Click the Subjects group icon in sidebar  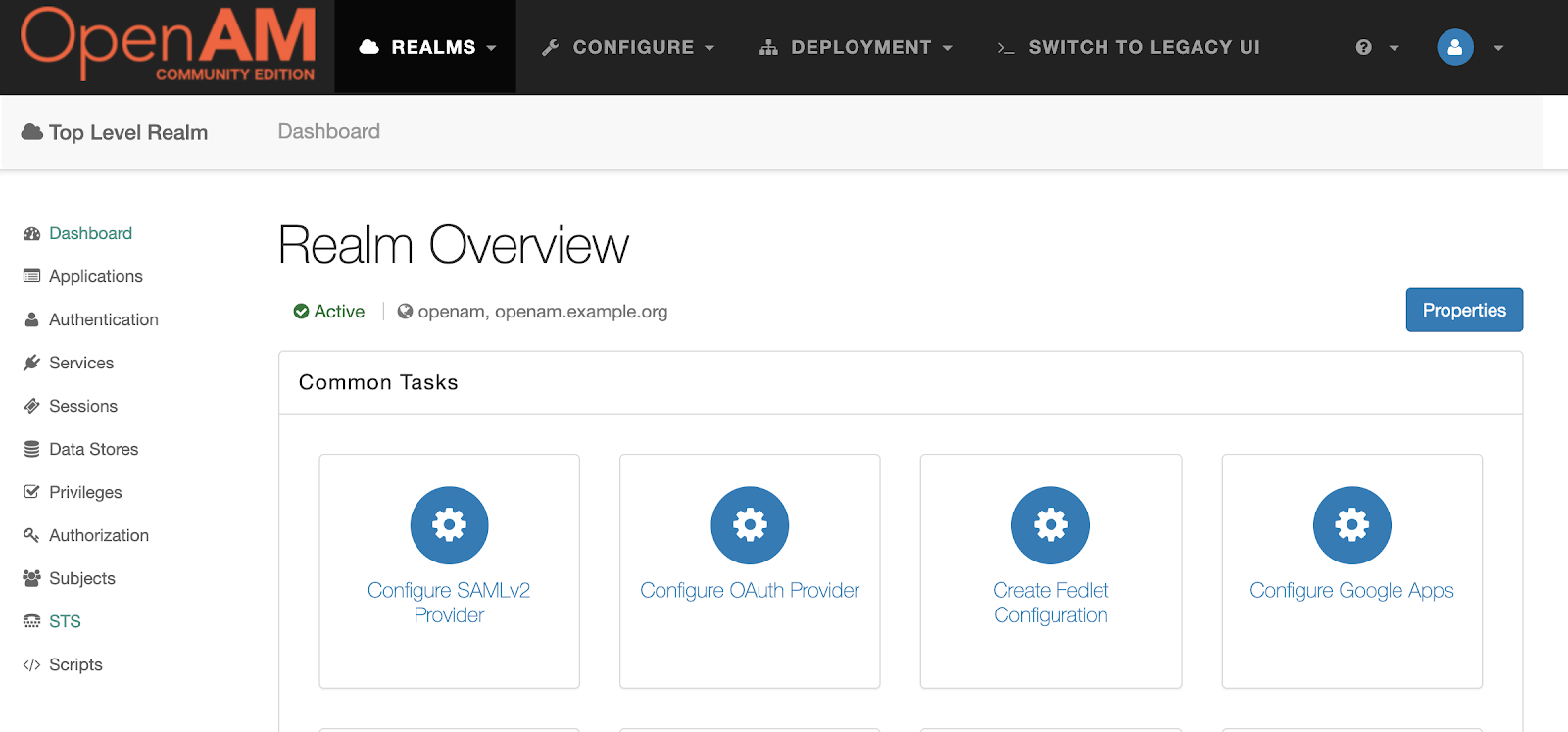click(x=31, y=578)
